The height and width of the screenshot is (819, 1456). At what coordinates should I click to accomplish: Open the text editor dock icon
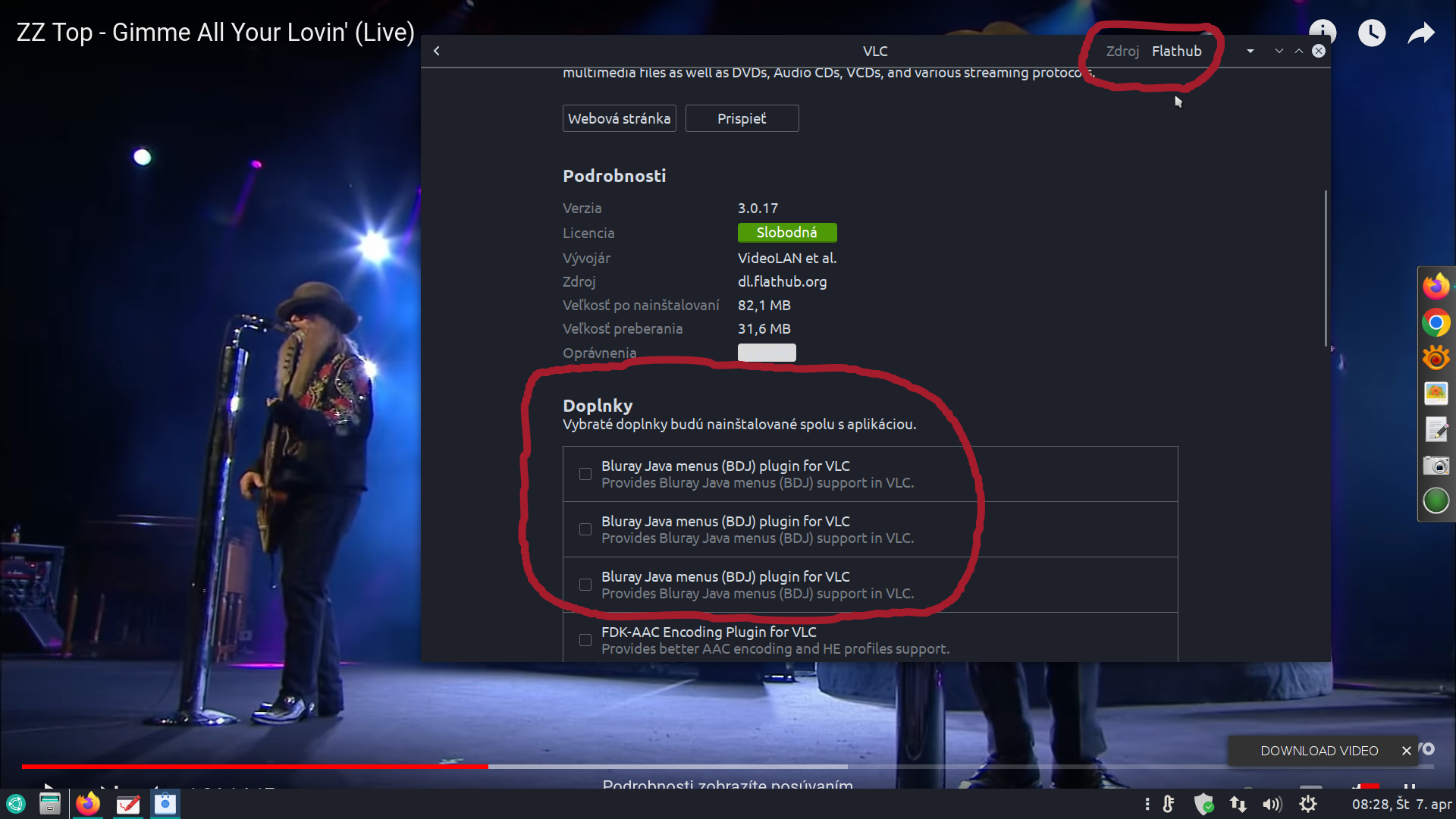point(1436,429)
